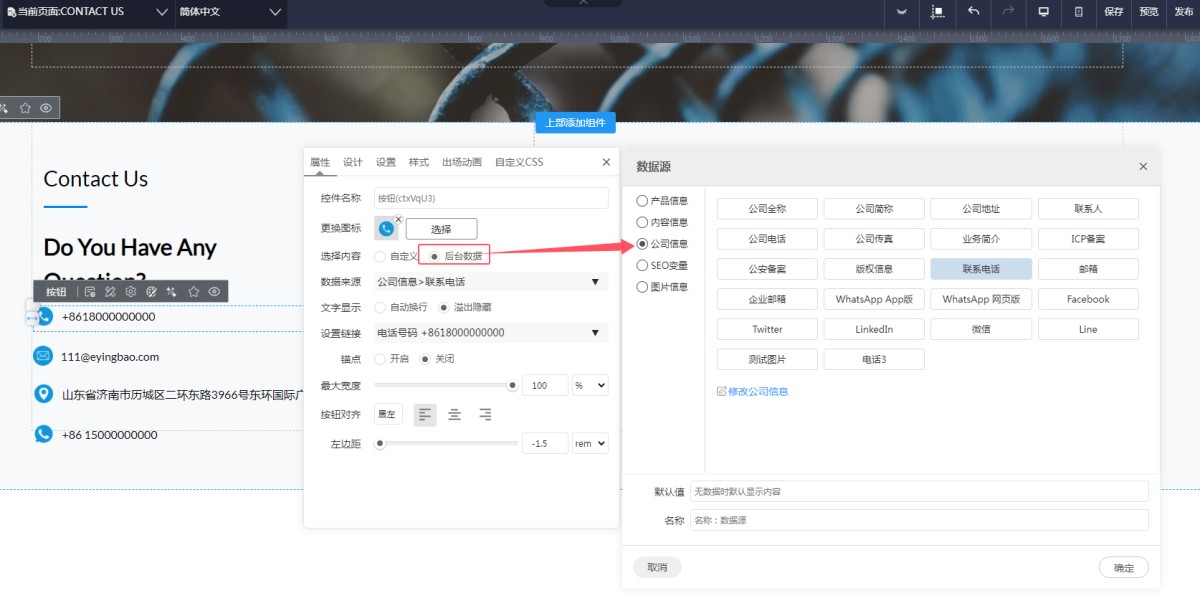Enable the 开启 anchor radio option
This screenshot has height=606, width=1200.
[x=380, y=359]
